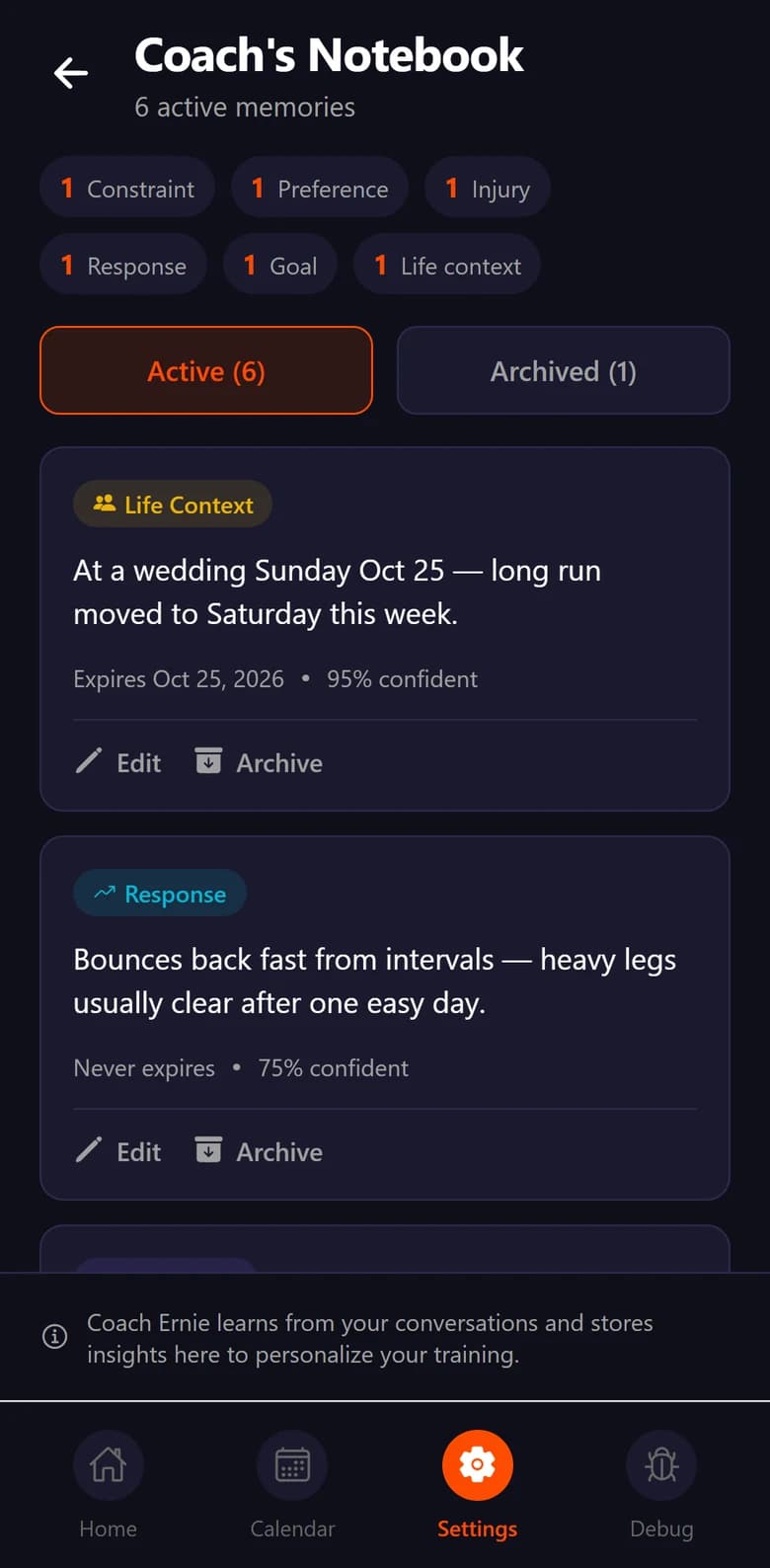Click the archive box icon on the wedding memory
Viewport: 770px width, 1568px height.
coord(208,761)
